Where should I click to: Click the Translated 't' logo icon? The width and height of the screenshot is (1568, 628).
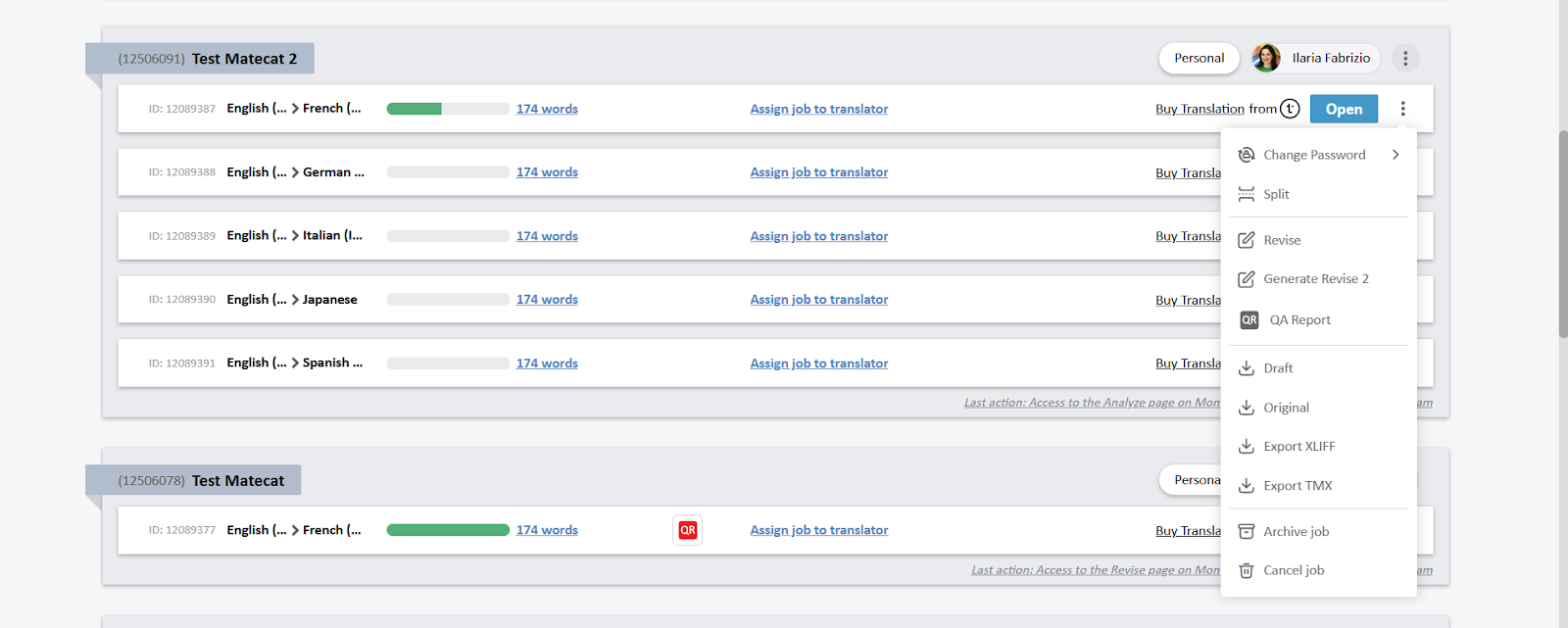1290,109
